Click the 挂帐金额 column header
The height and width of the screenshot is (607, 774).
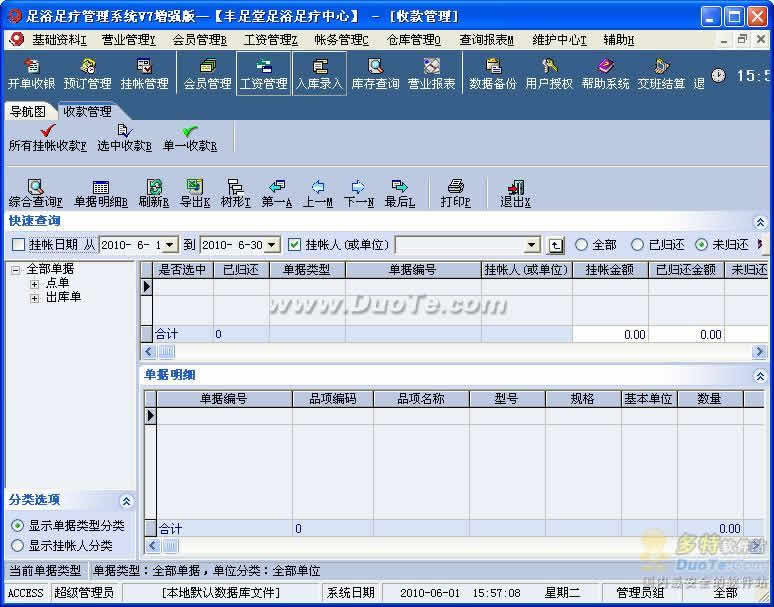coord(610,270)
